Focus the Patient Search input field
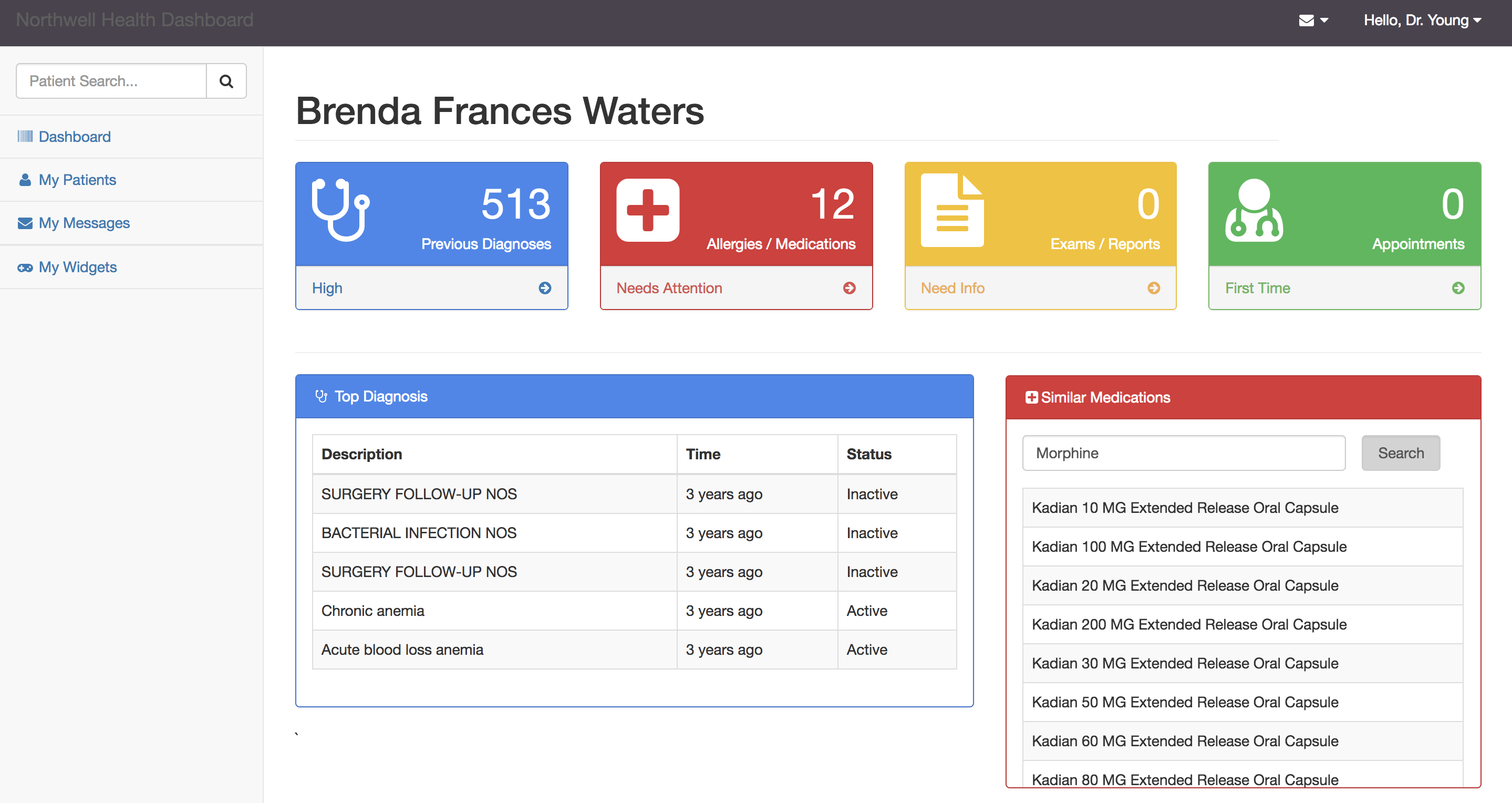The image size is (1512, 803). [111, 81]
